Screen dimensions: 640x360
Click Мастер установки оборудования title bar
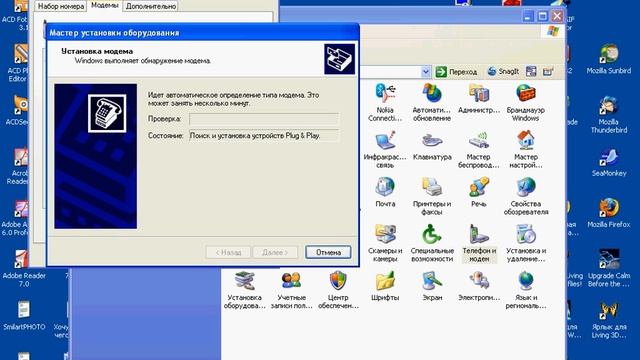tap(203, 33)
